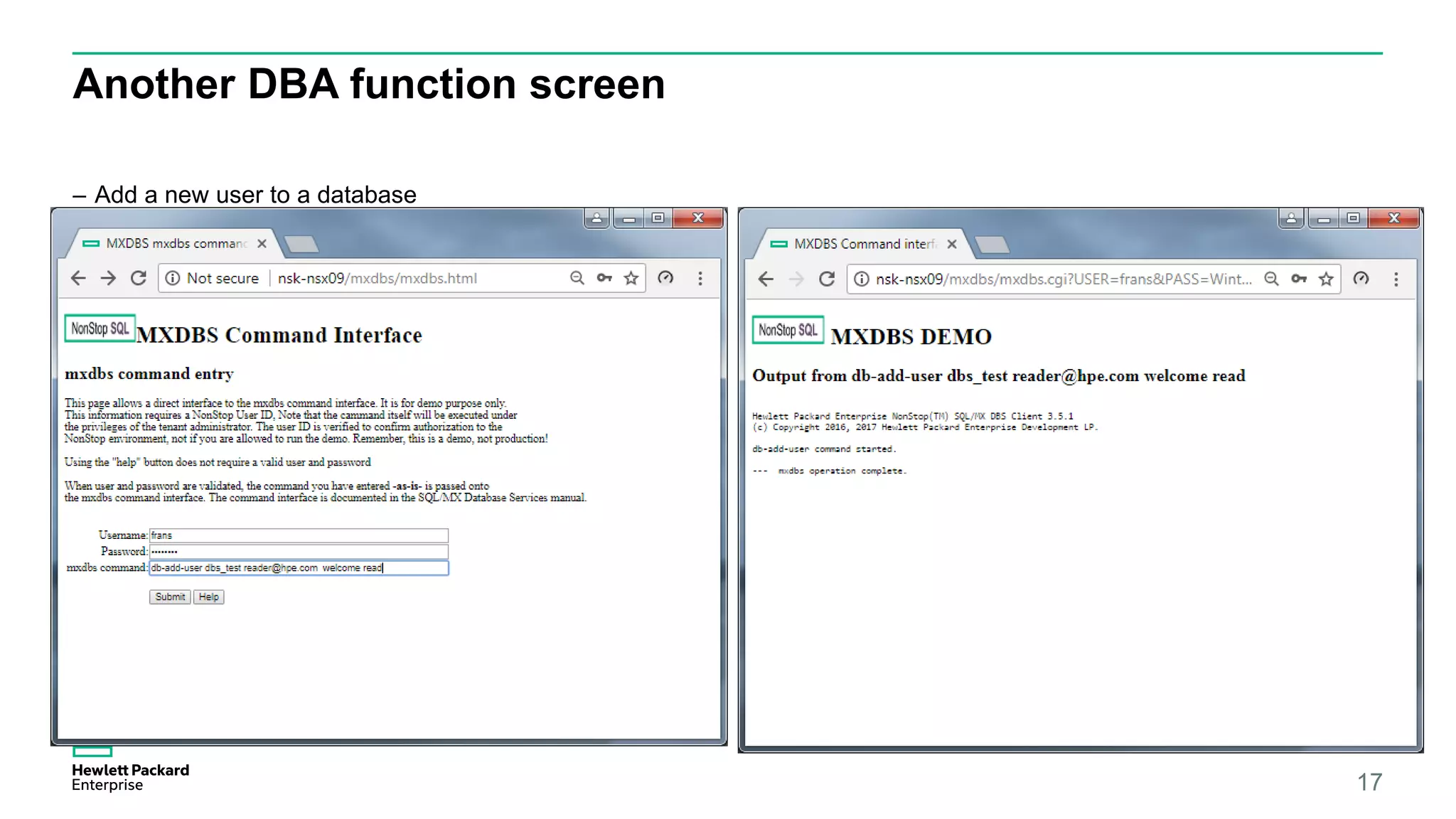Close the right browser window

[1393, 218]
